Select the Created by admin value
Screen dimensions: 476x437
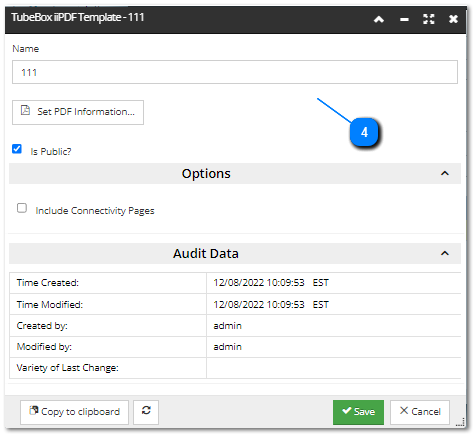click(229, 327)
